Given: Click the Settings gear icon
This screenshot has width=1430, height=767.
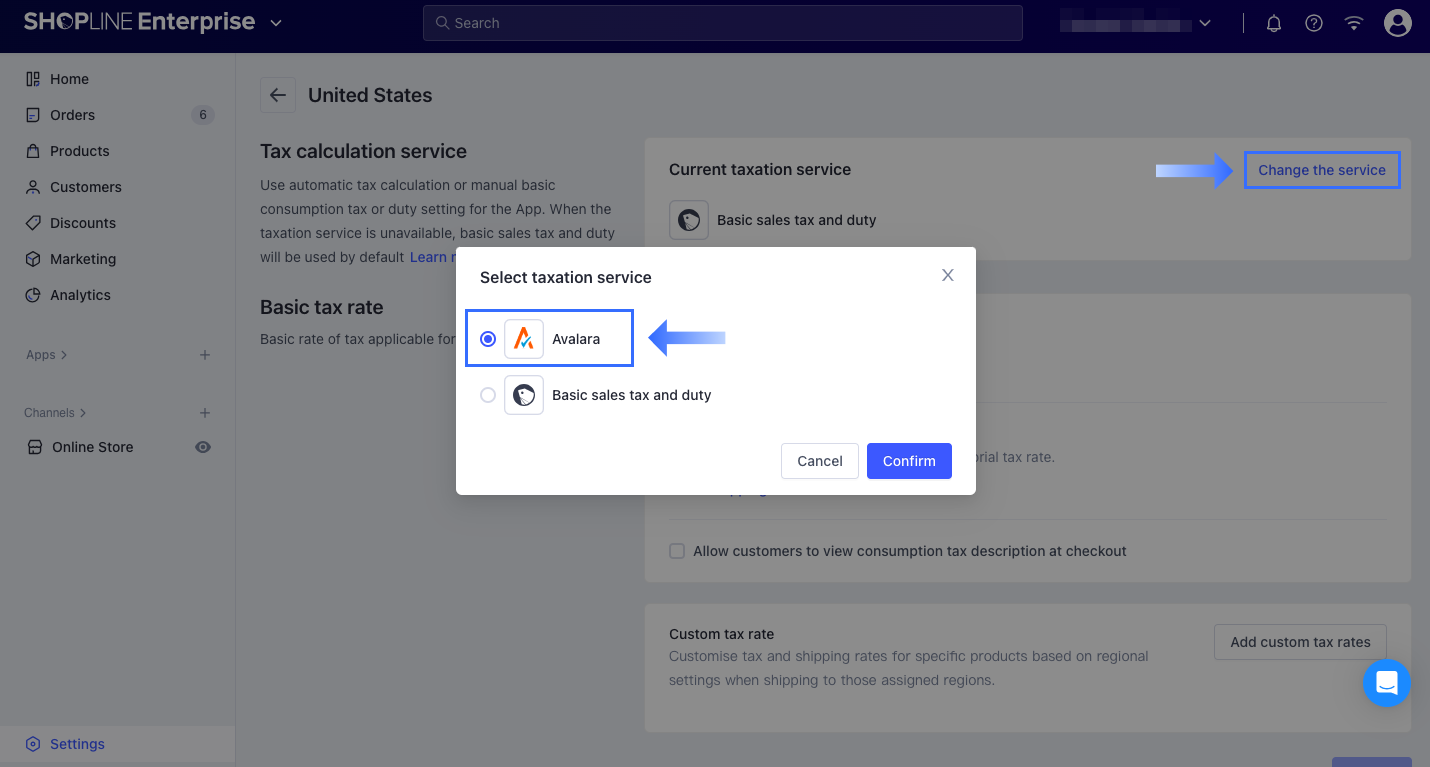Looking at the screenshot, I should tap(33, 744).
